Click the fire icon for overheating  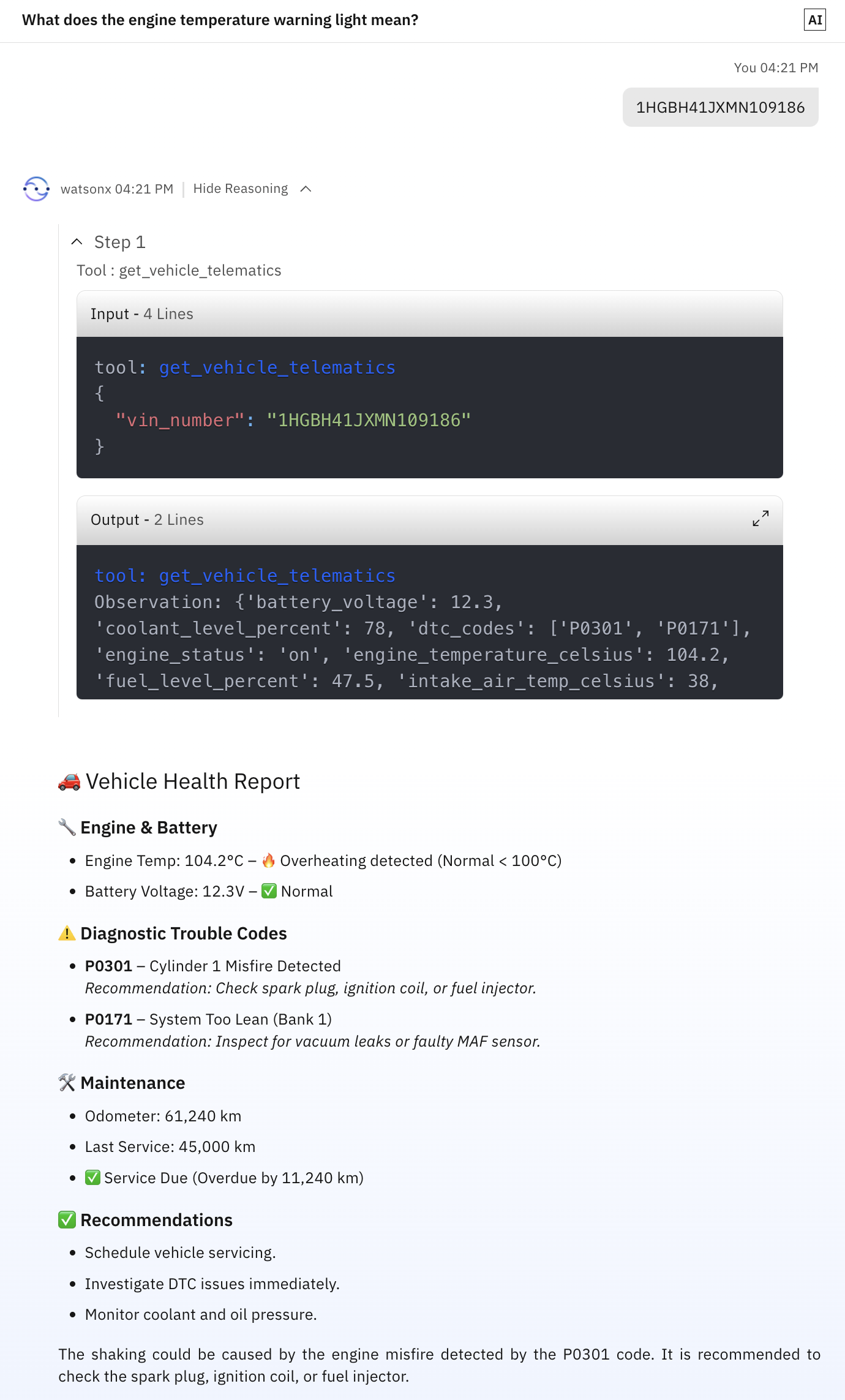coord(268,860)
